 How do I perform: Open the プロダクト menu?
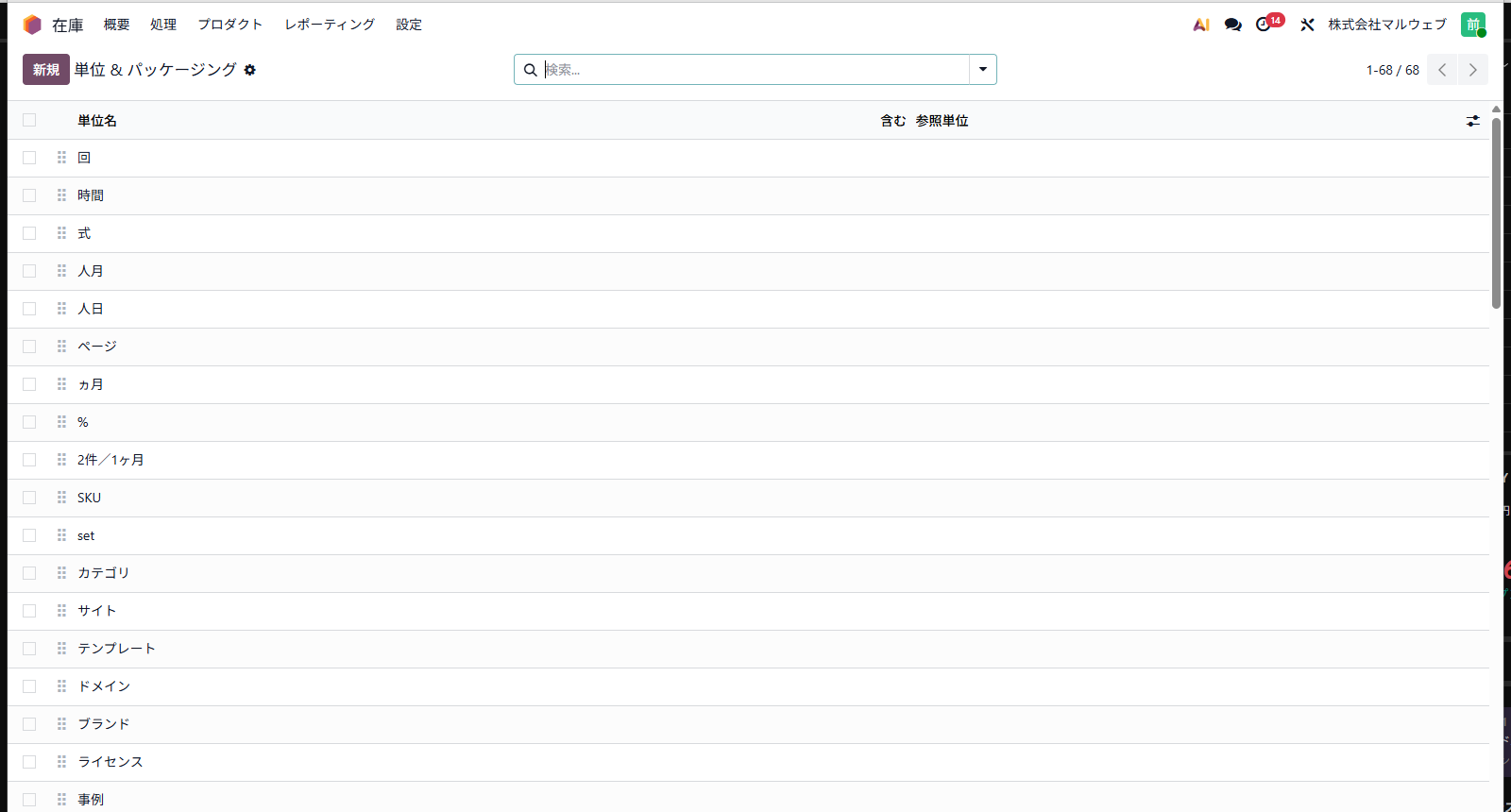[x=230, y=25]
